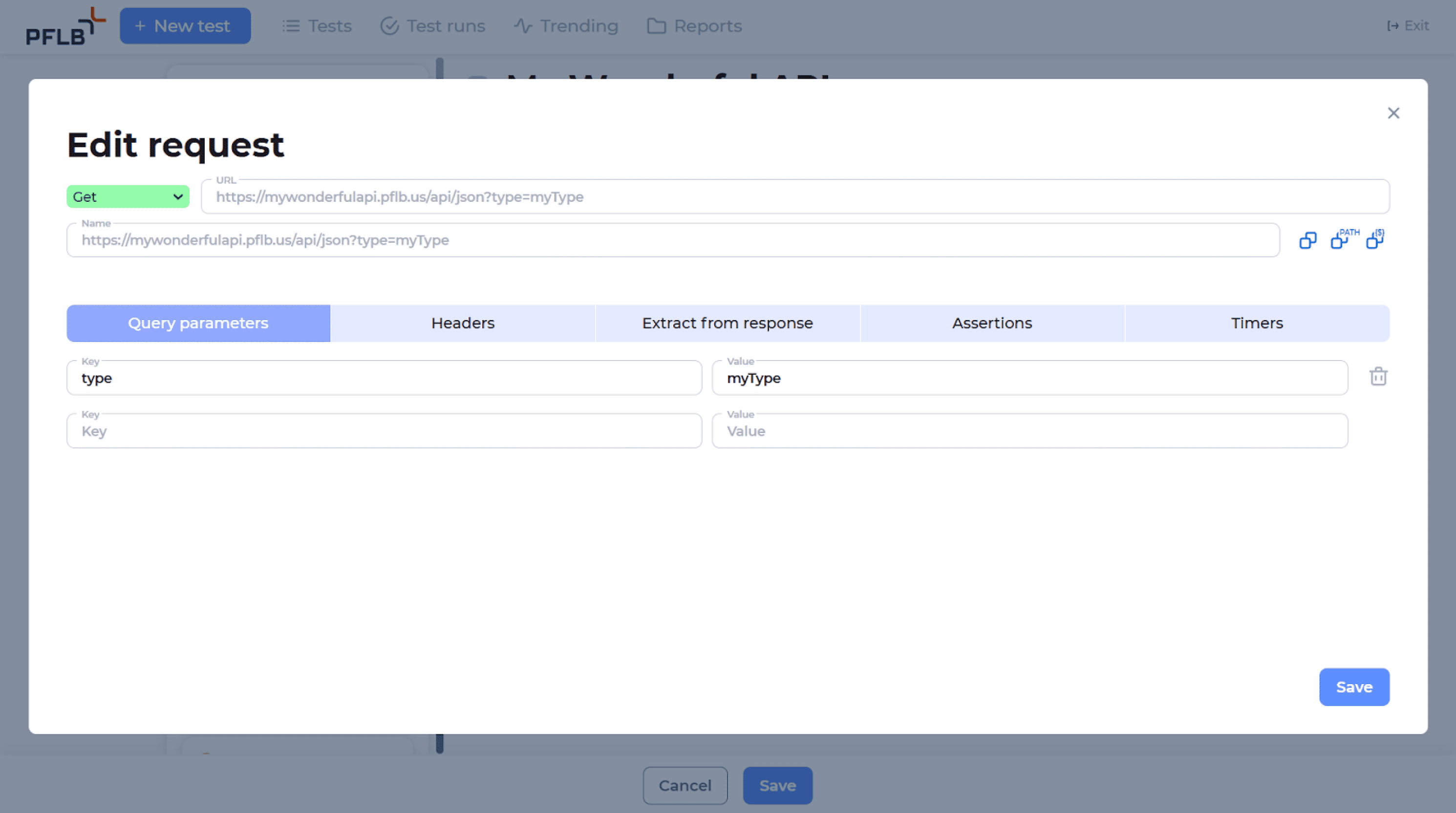Viewport: 1456px width, 813px height.
Task: Click the URL input field
Action: click(x=795, y=197)
